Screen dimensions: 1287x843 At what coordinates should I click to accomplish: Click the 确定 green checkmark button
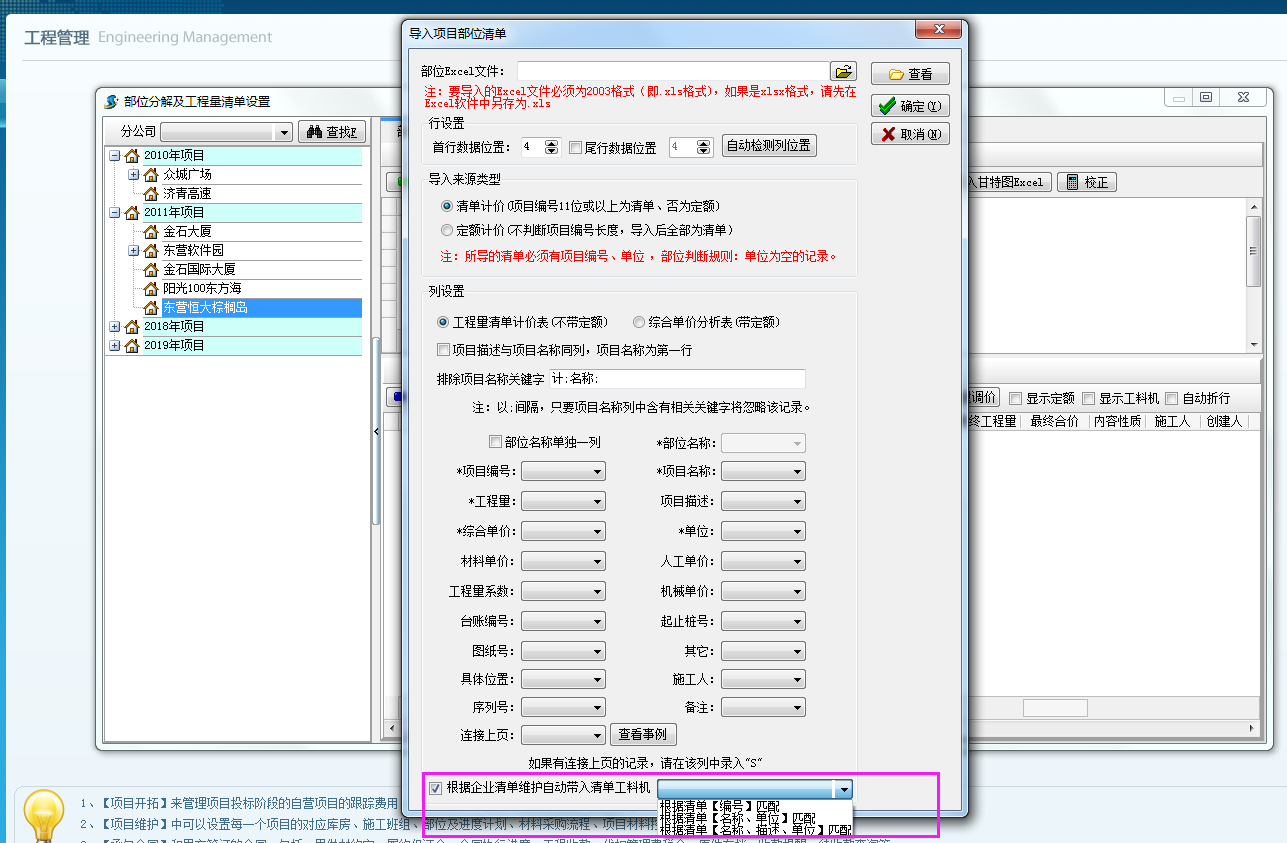(909, 106)
